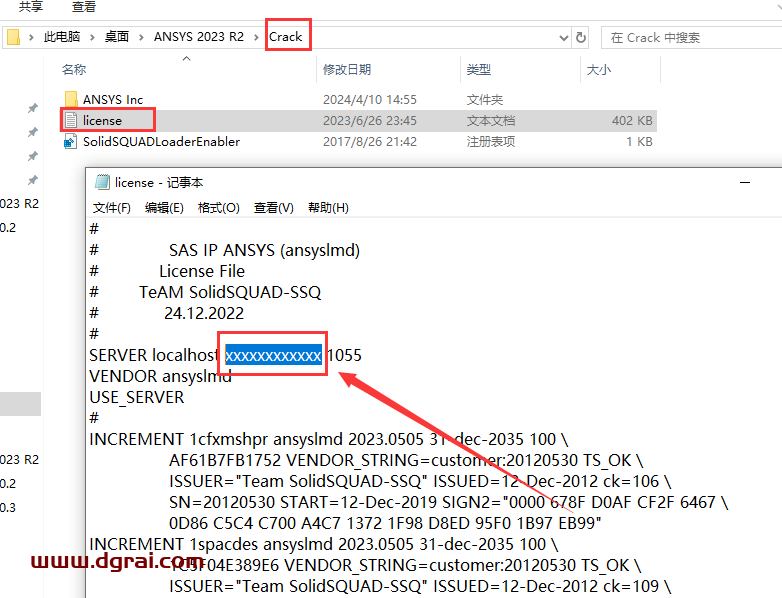Open the 帮助(H) menu in Notepad
The width and height of the screenshot is (782, 598).
328,207
